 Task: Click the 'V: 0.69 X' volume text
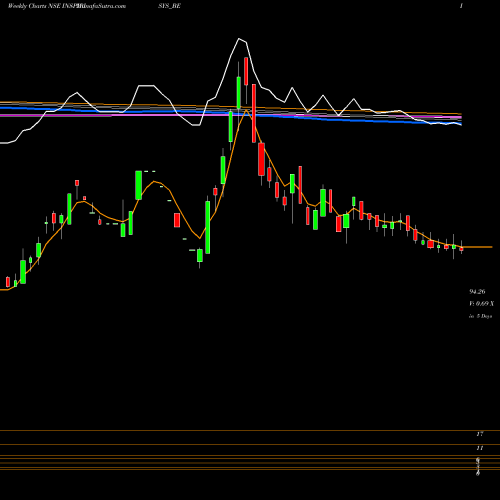click(x=481, y=304)
